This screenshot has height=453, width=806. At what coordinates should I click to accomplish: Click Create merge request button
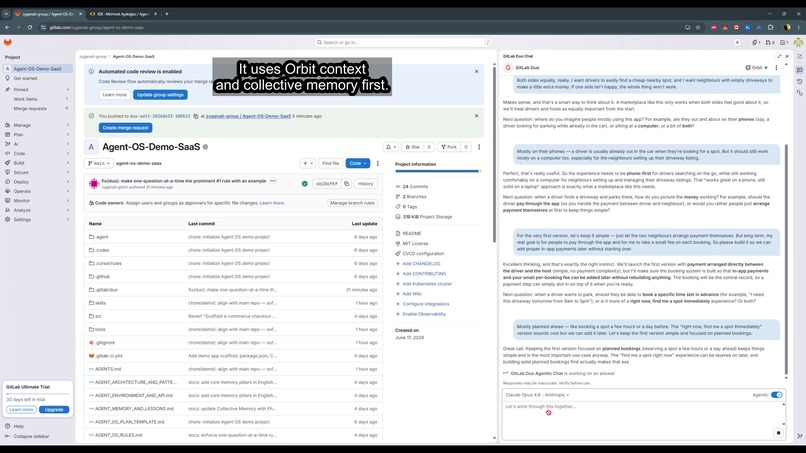click(x=125, y=128)
